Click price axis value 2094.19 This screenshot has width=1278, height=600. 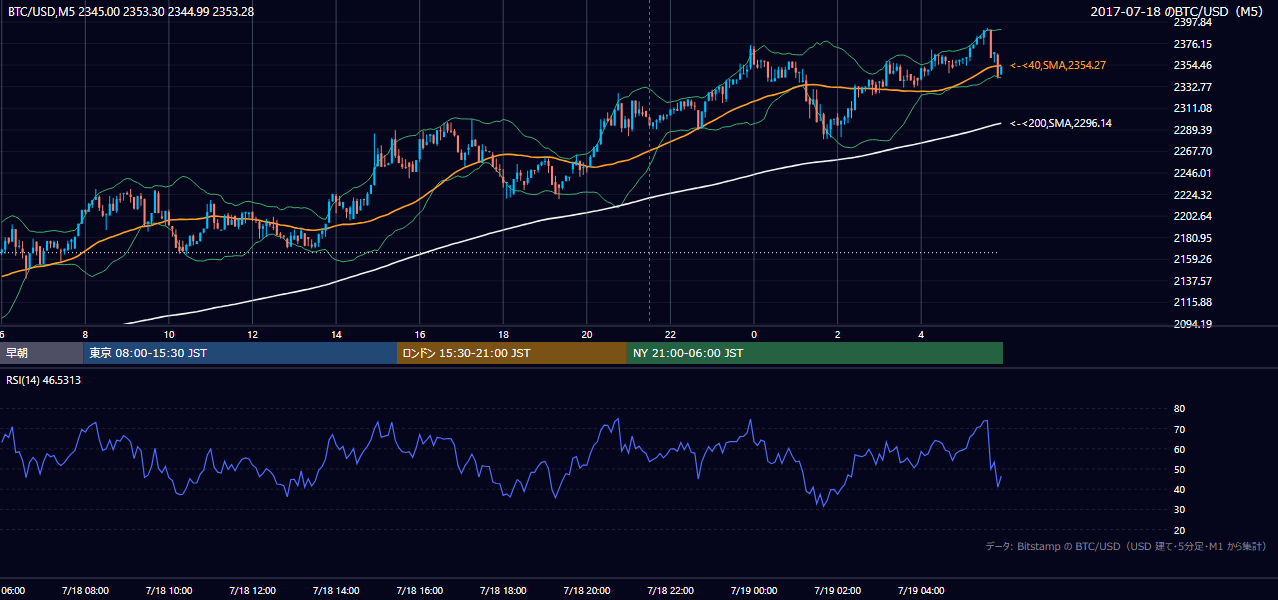click(x=1192, y=324)
